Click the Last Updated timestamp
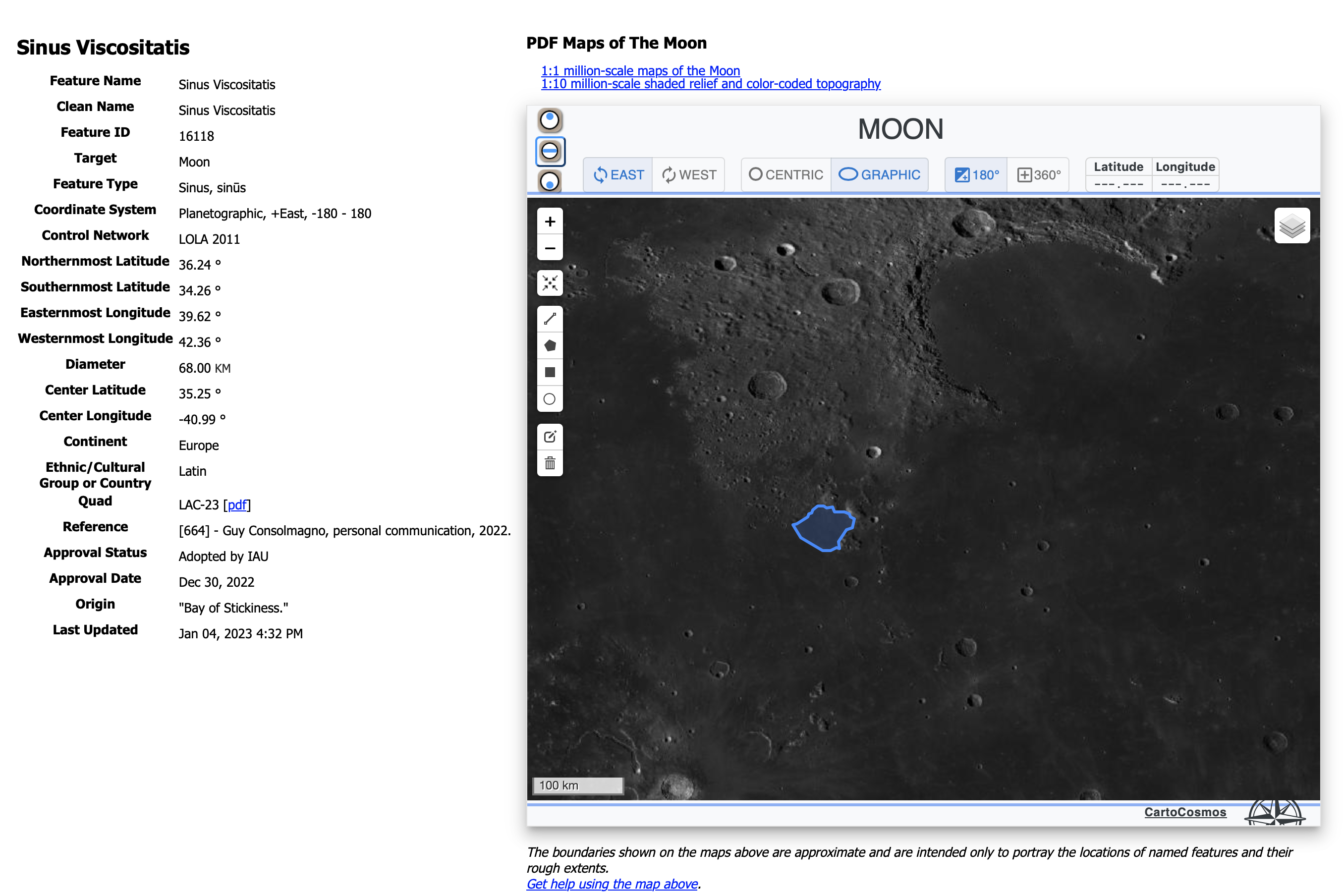The image size is (1343, 896). click(x=240, y=634)
